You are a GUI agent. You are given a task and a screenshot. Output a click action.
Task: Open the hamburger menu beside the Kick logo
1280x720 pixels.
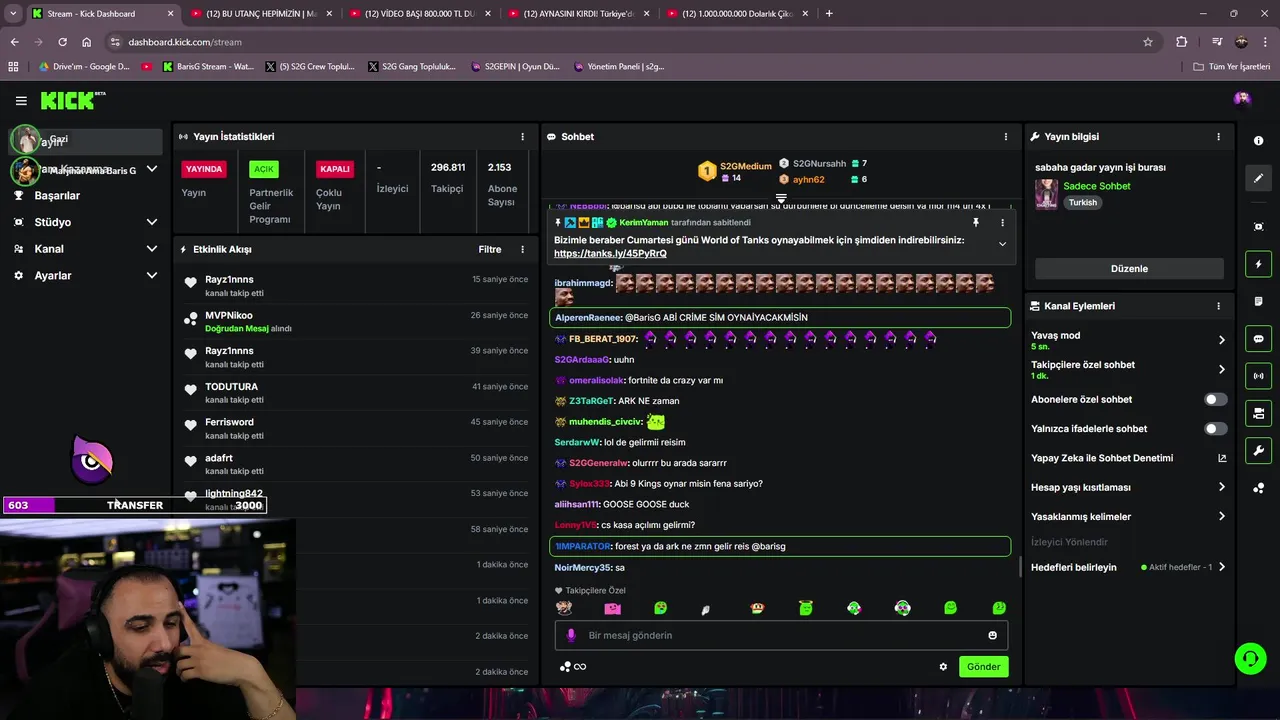point(21,100)
